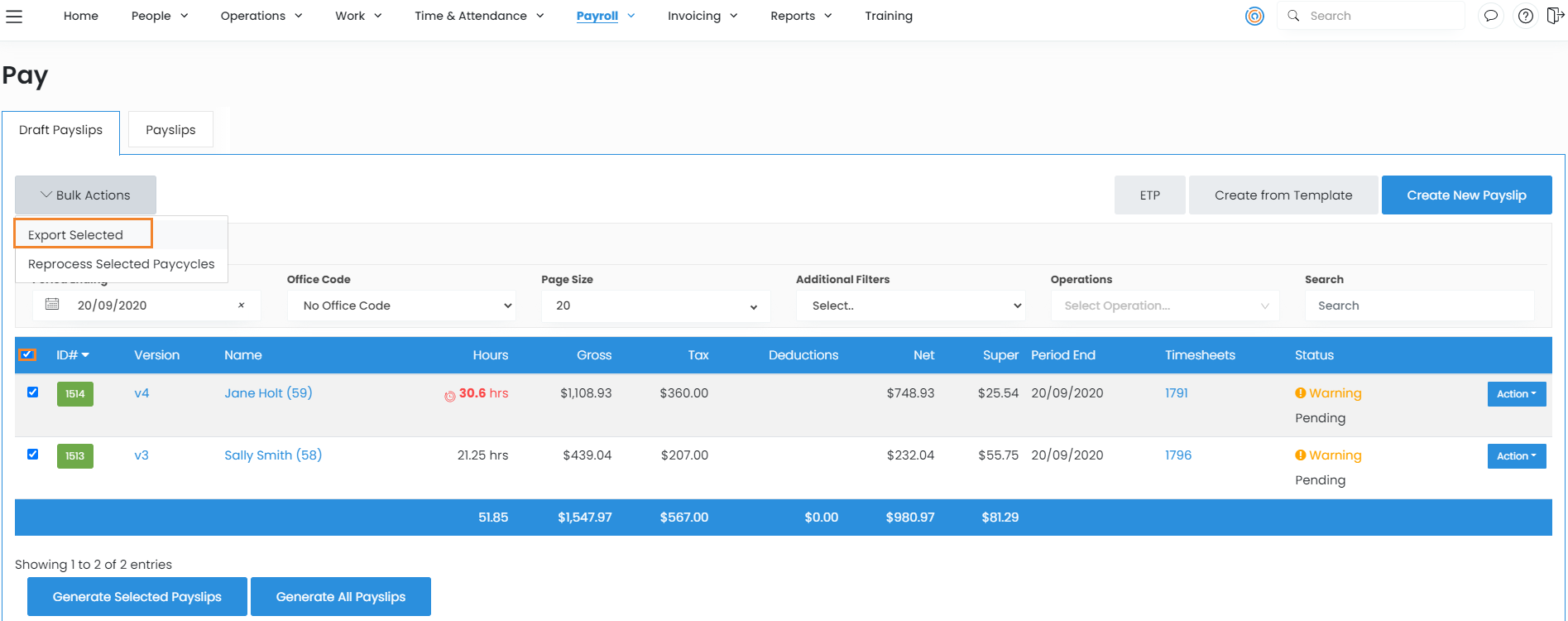Clear the 20/09/2020 date with the x
1568x621 pixels.
point(241,306)
